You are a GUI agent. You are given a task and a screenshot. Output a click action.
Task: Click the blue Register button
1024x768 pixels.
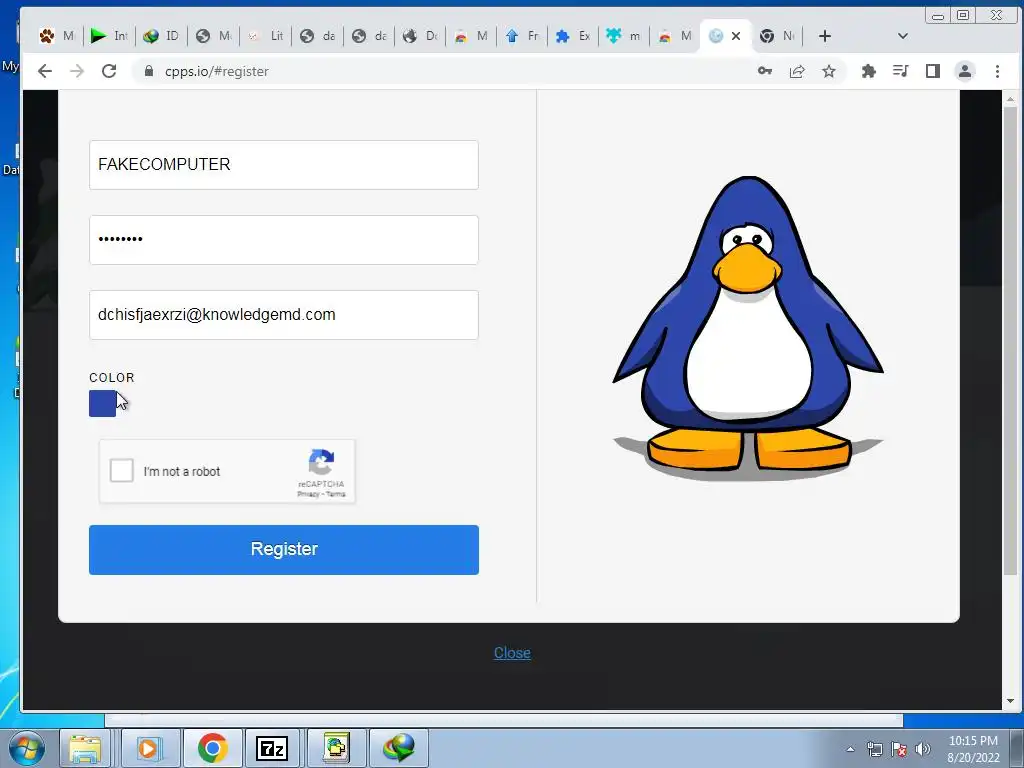(283, 550)
